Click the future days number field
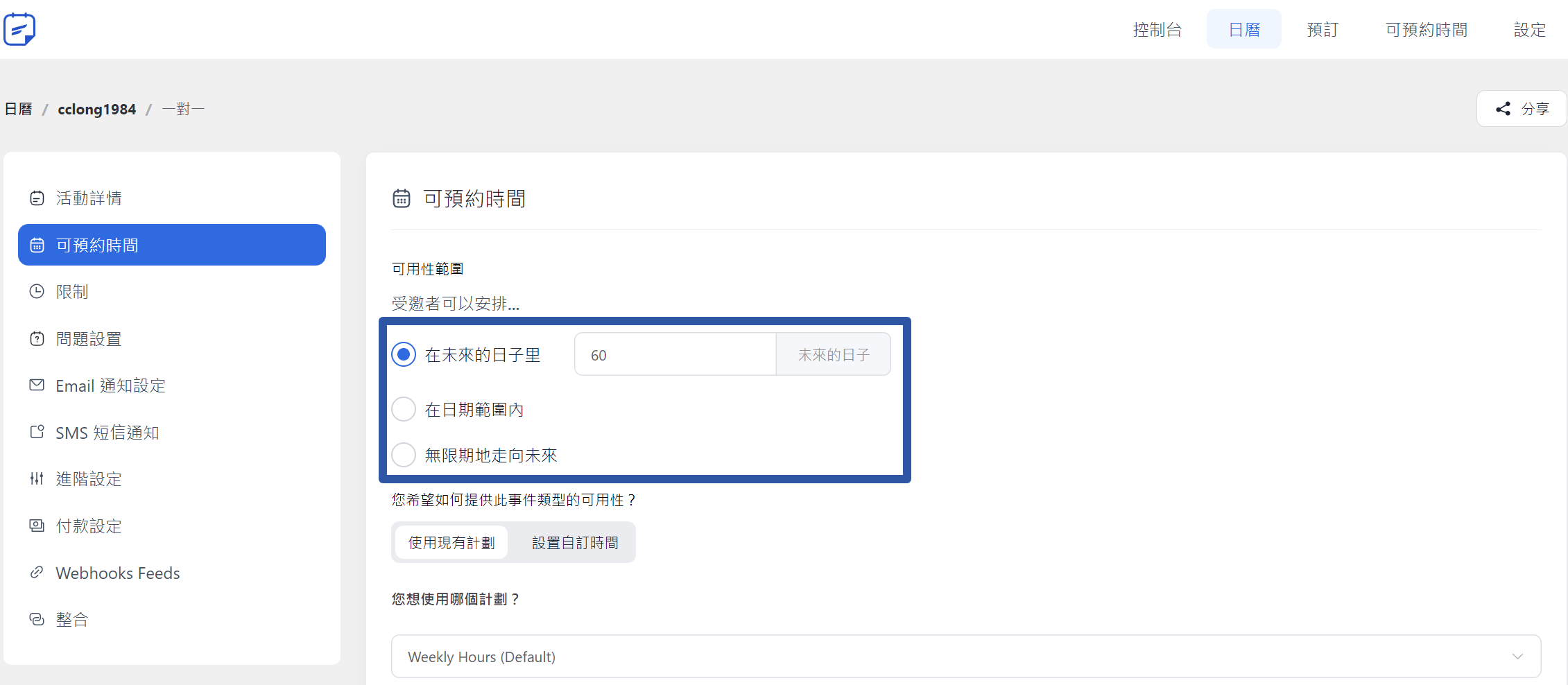1568x685 pixels. pos(675,355)
